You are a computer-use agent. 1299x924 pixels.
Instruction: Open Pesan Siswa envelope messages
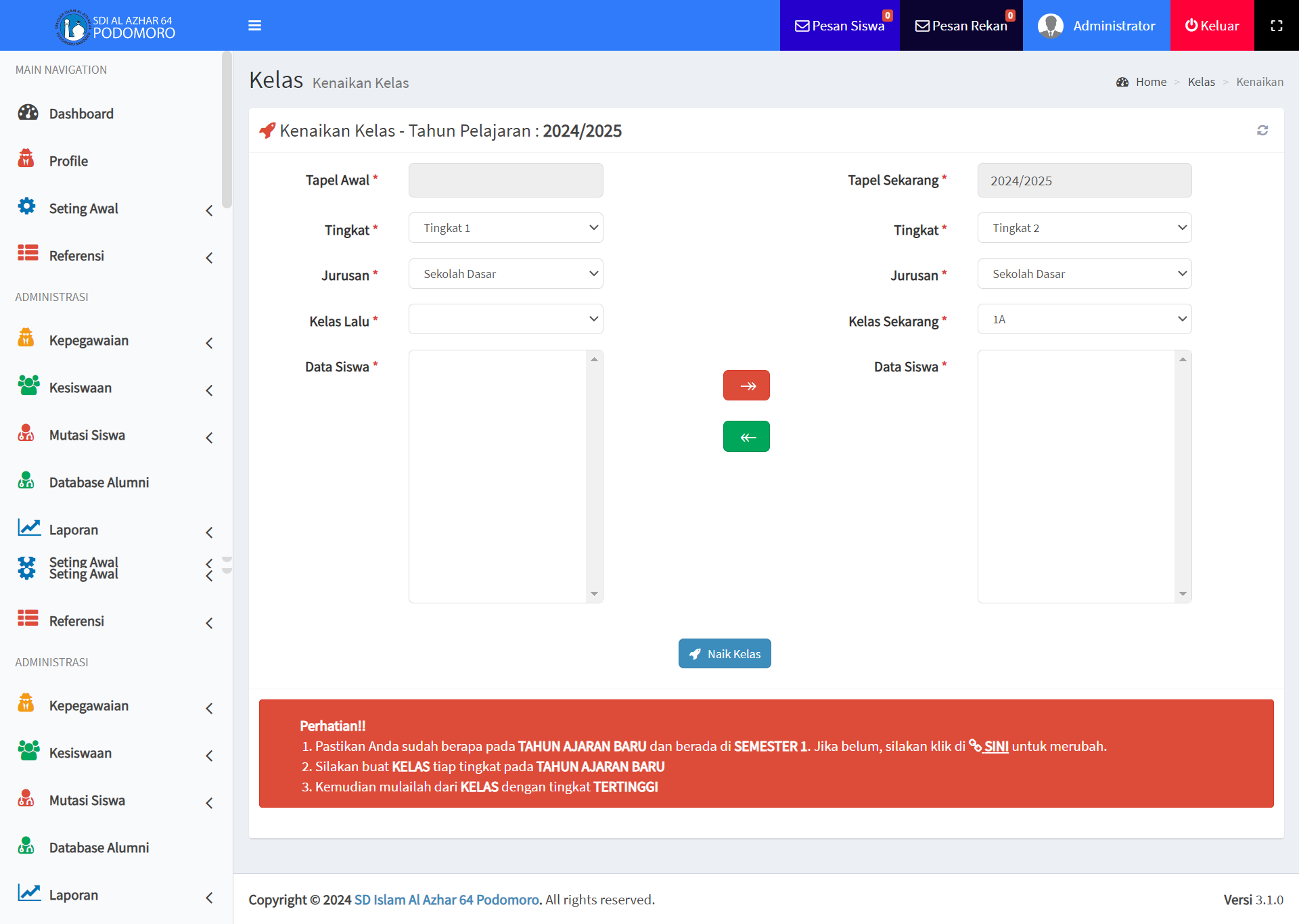(x=839, y=26)
